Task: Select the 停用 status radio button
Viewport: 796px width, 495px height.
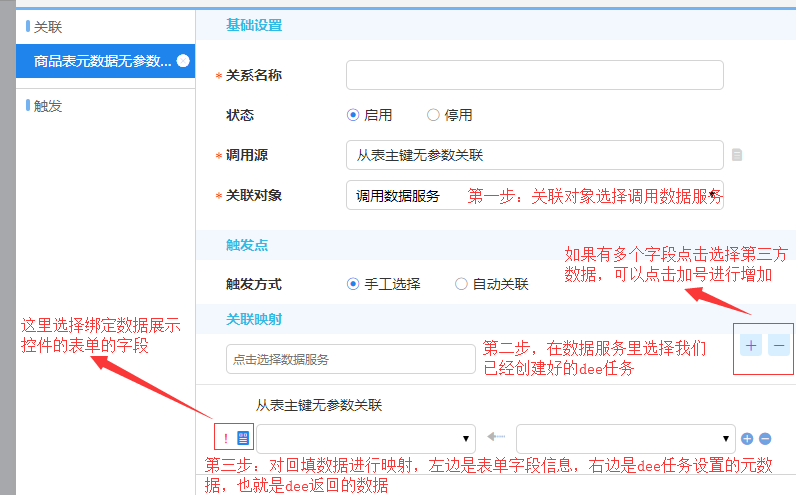Action: [x=433, y=115]
